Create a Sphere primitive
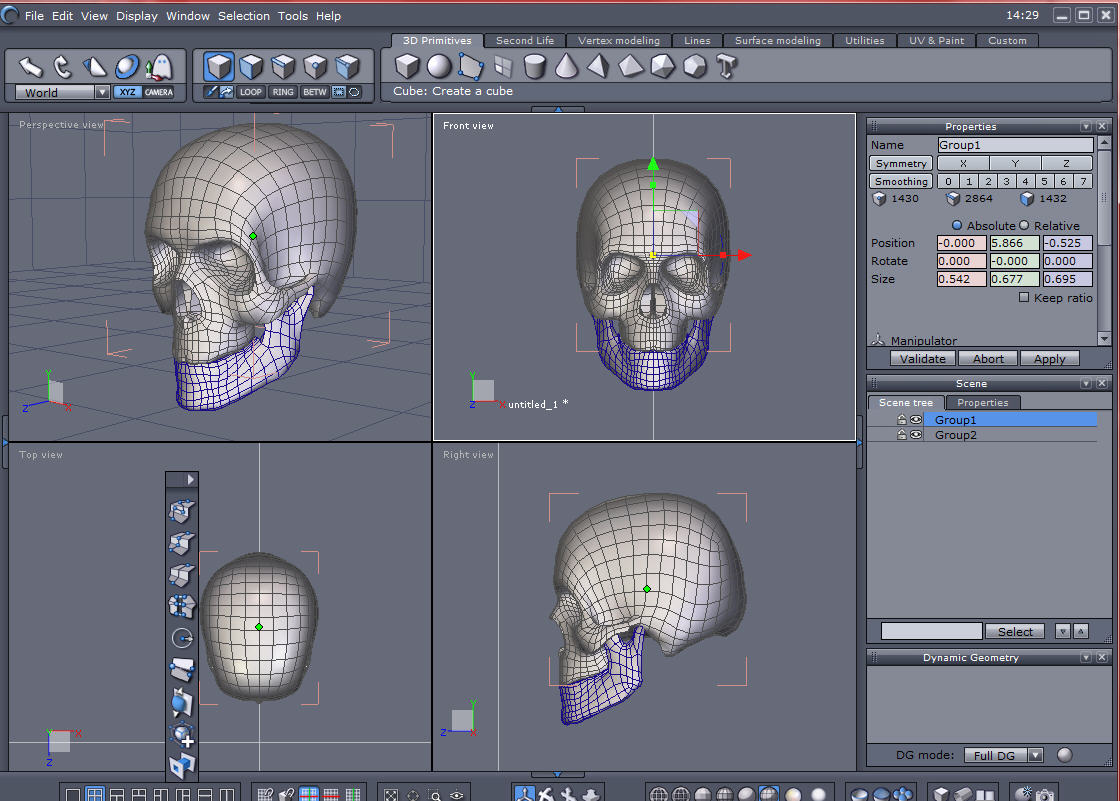Screen dimensions: 1120x801 pos(439,66)
